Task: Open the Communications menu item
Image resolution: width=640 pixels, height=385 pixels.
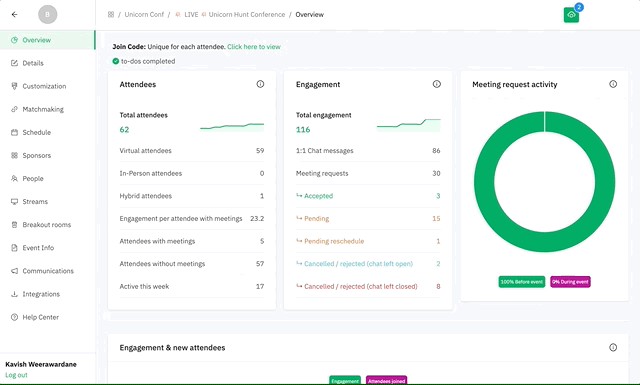Action: [x=48, y=271]
